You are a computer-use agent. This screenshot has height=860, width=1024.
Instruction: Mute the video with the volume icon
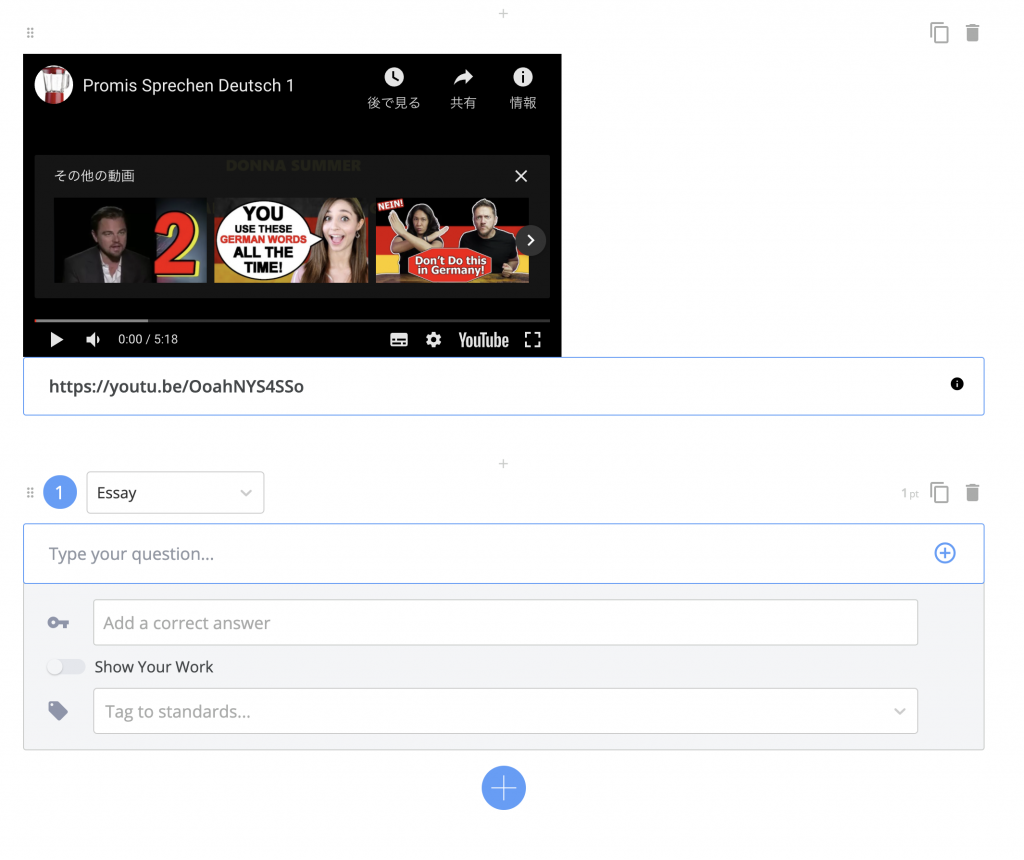coord(92,339)
